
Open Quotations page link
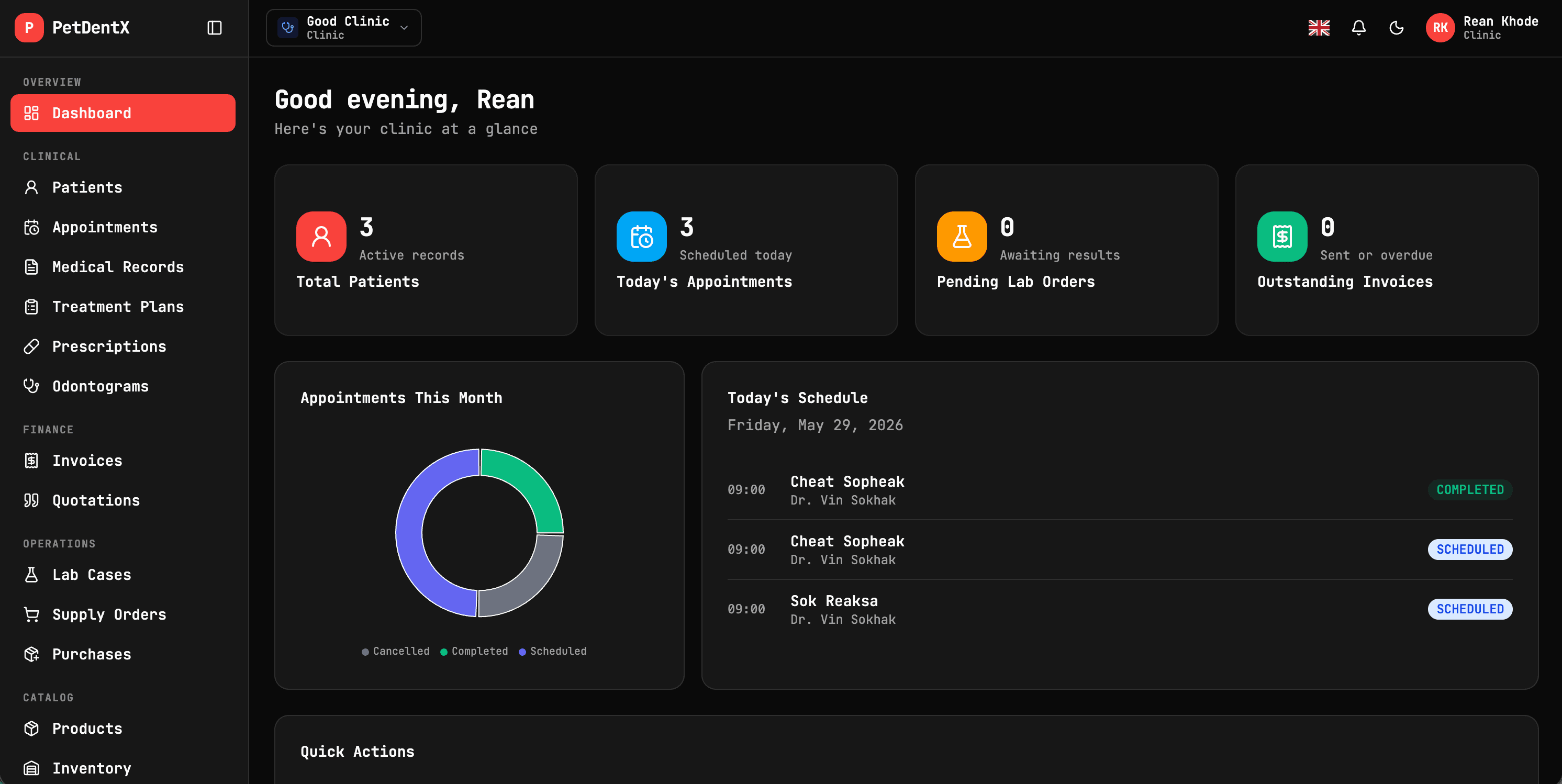122,500
